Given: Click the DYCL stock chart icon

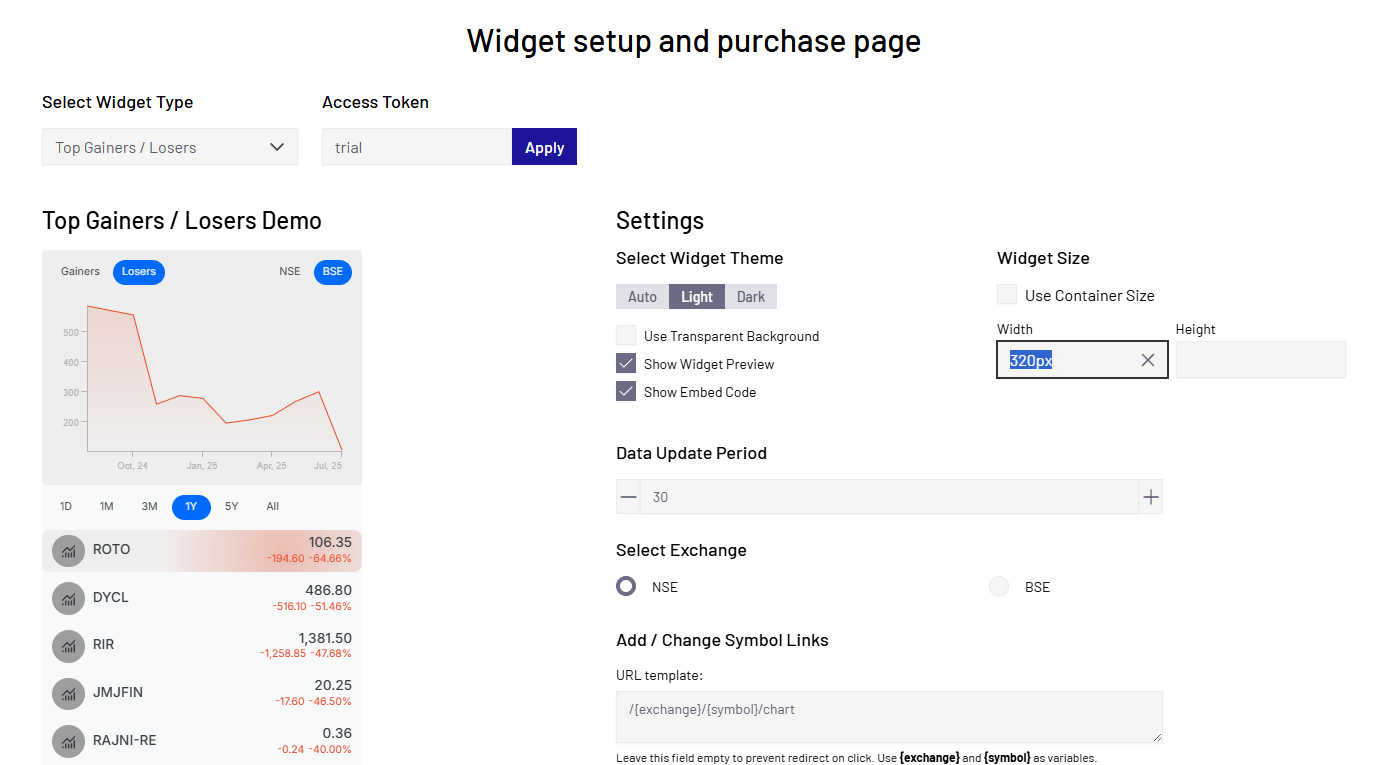Looking at the screenshot, I should click(x=68, y=598).
